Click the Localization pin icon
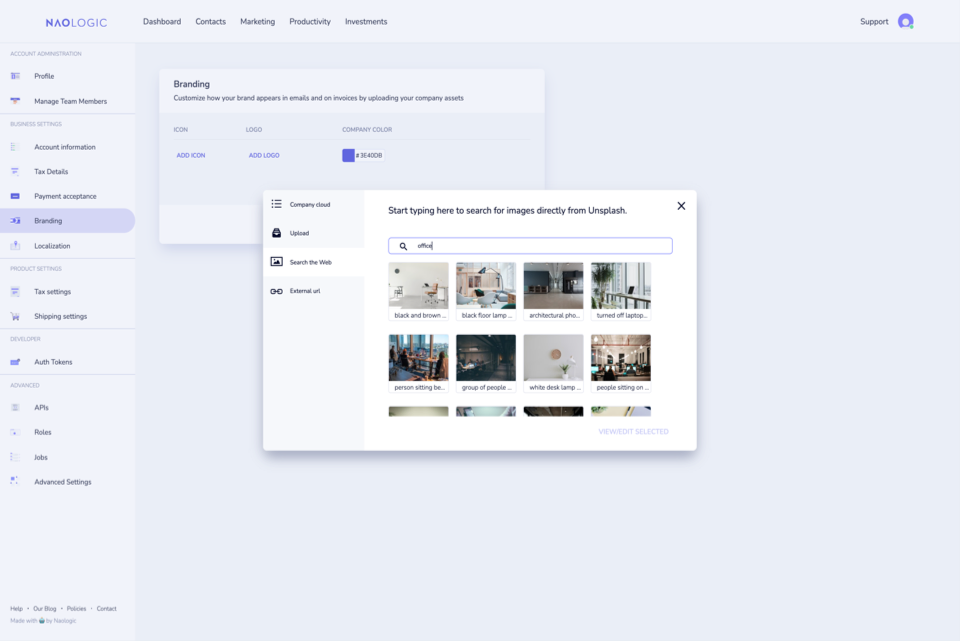Screen dimensions: 960x641 click(15, 246)
